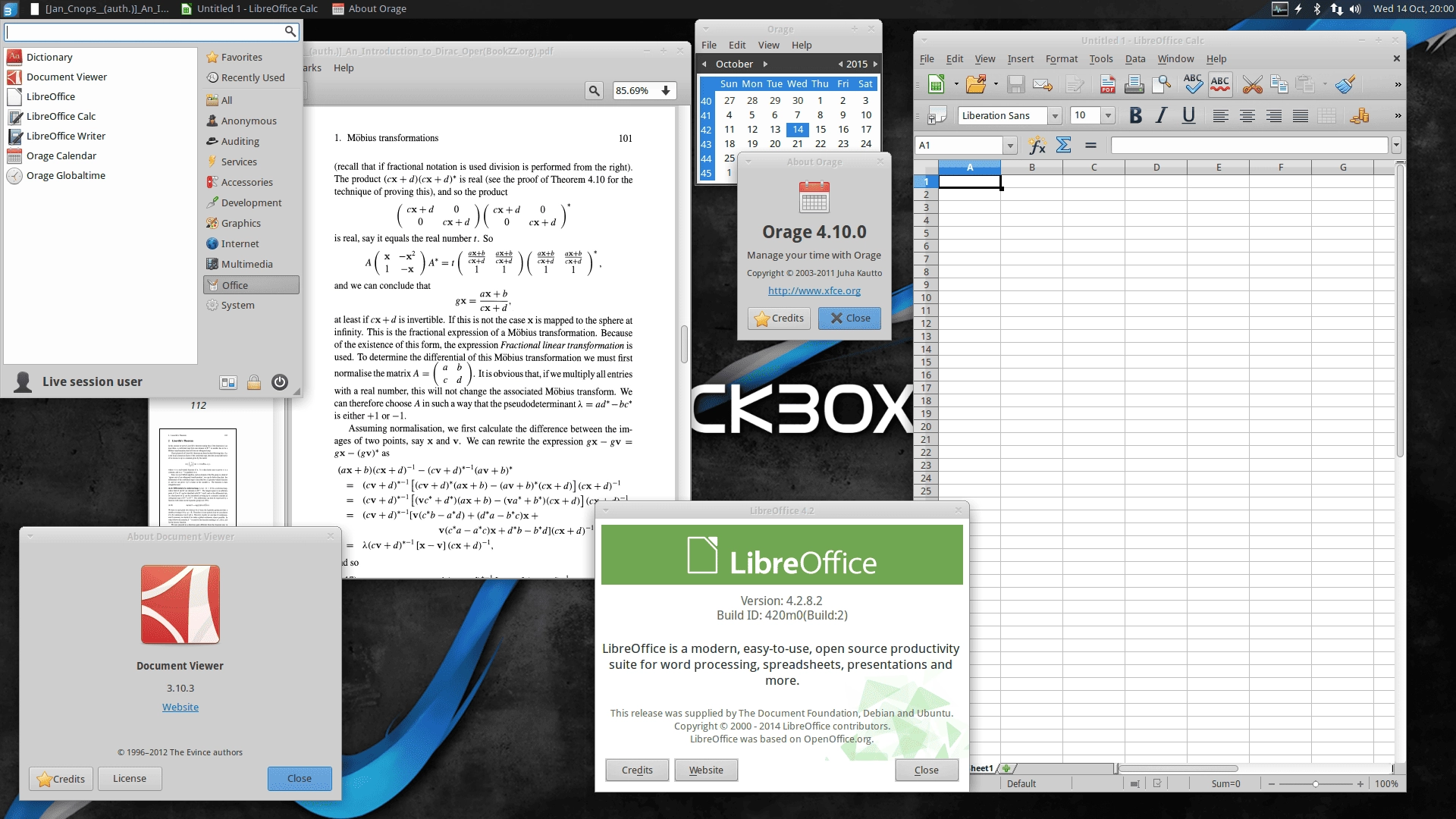Click the Save floppy icon in Calc
This screenshot has height=819, width=1456.
click(x=1016, y=85)
